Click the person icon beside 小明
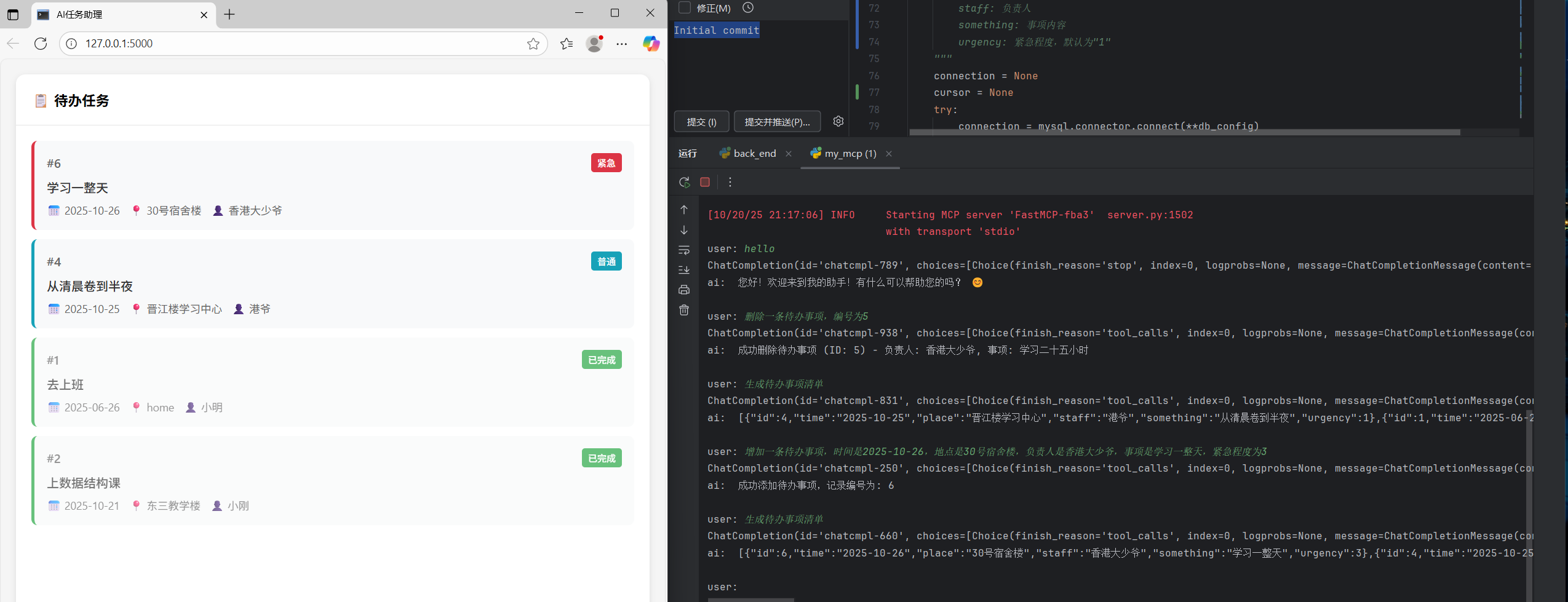This screenshot has height=602, width=1568. coord(191,408)
